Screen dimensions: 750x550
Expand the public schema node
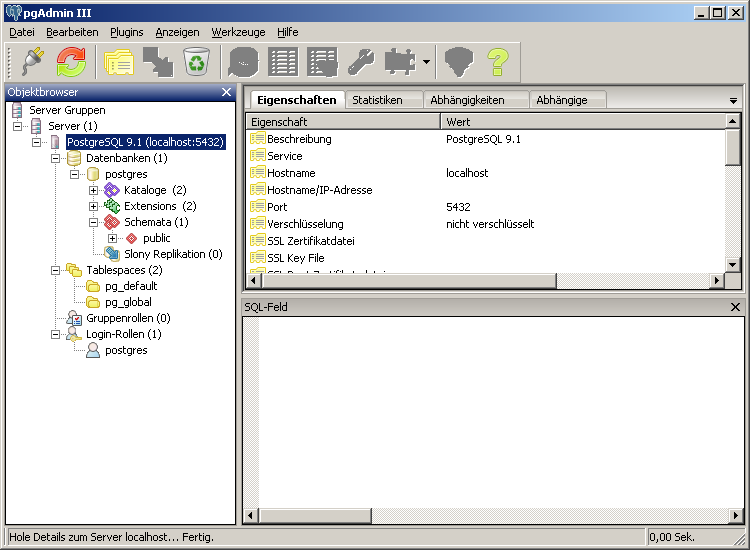[x=112, y=238]
